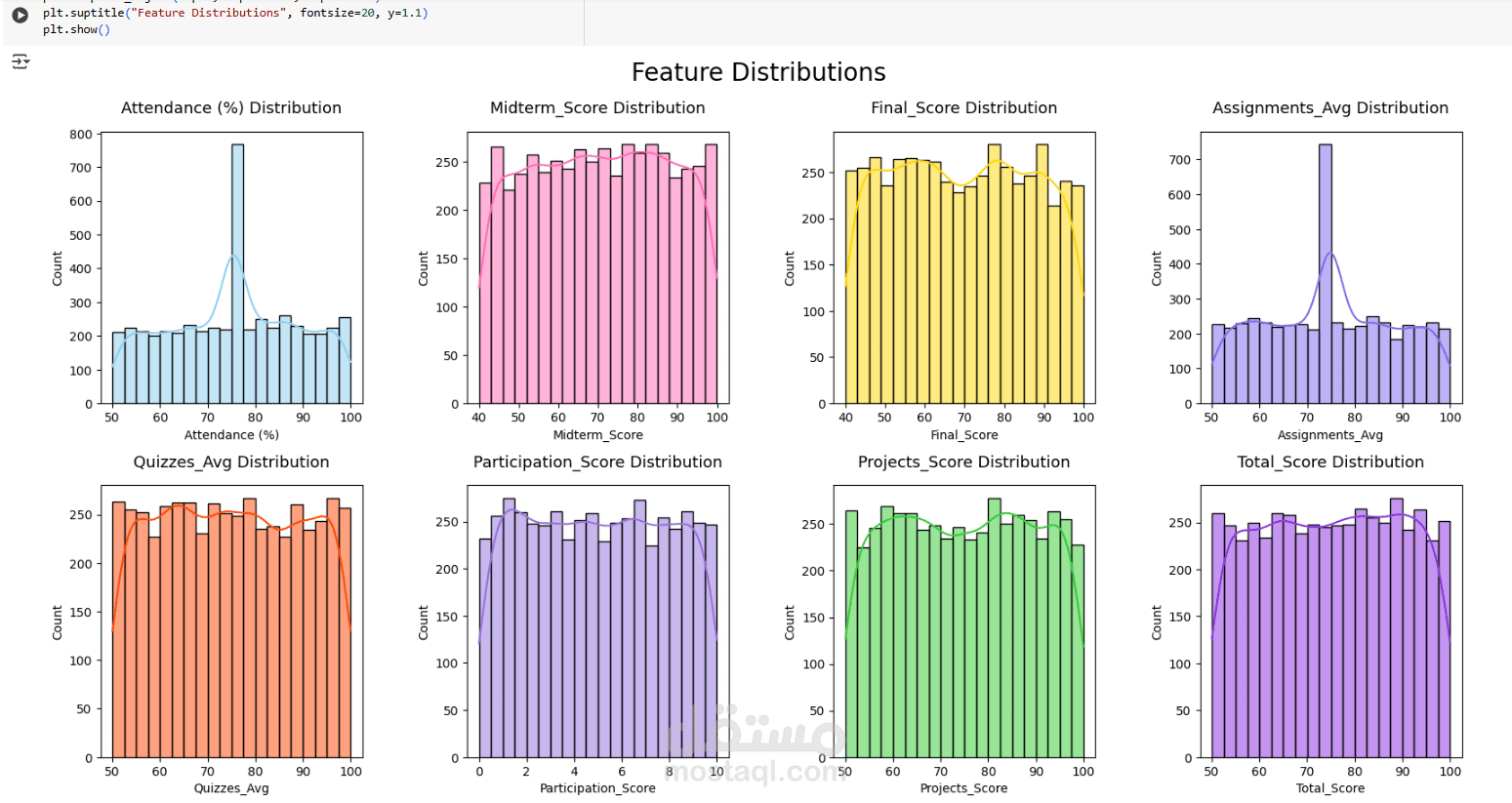Screen dimensions: 1512x803
Task: Select 'Participation_Score Distribution' chart title
Action: 597,462
